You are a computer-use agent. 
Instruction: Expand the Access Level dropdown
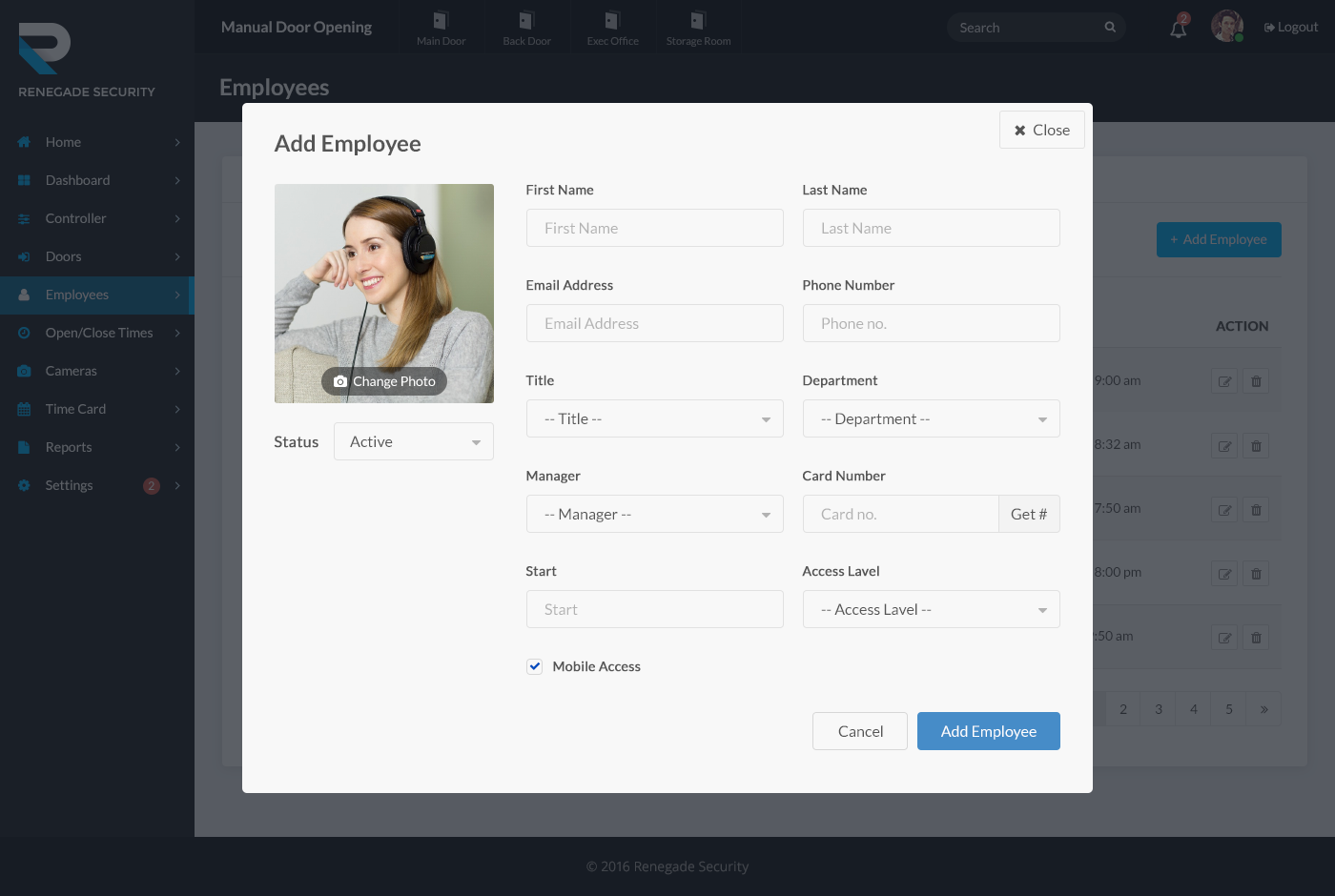[x=931, y=609]
